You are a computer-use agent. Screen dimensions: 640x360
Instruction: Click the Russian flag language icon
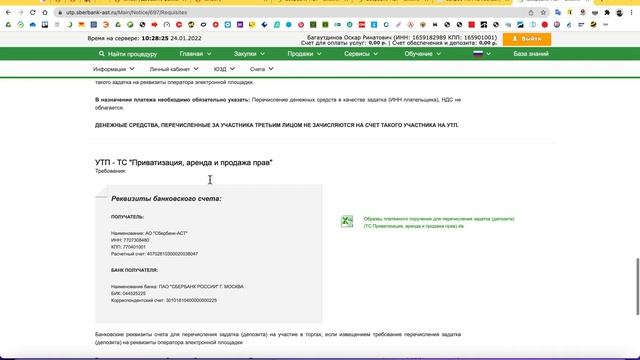pos(478,53)
